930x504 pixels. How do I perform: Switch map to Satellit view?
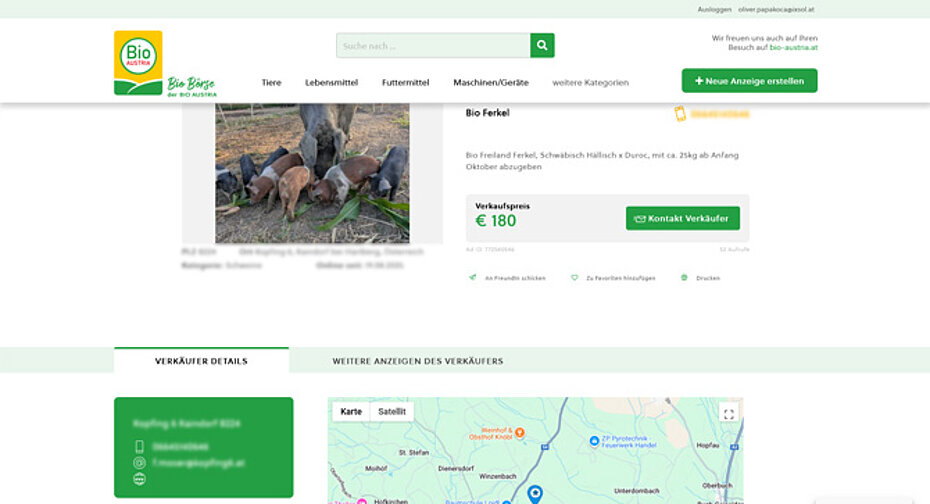pos(391,412)
